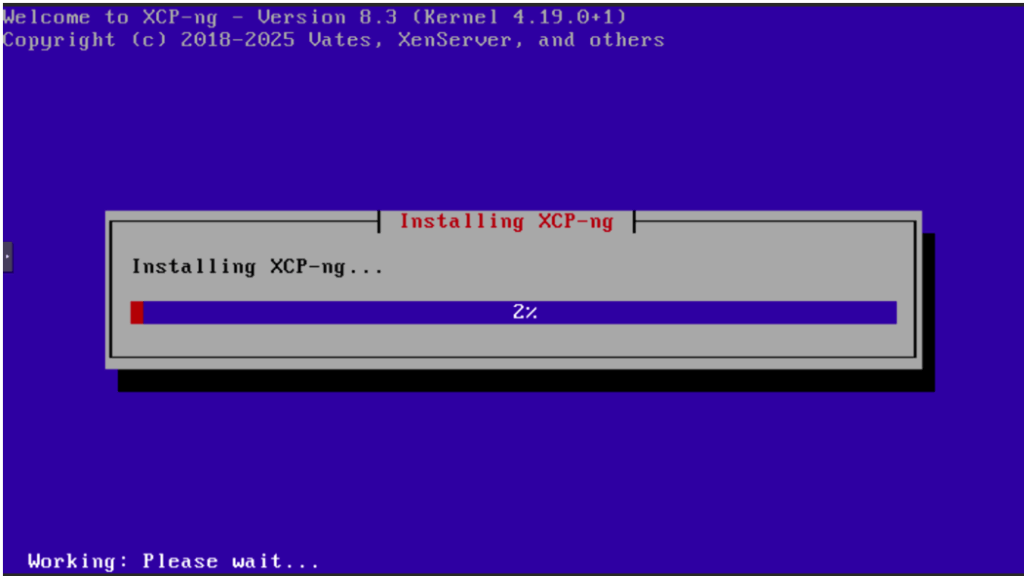The height and width of the screenshot is (576, 1024).
Task: Click the black drop shadow below dialog
Action: click(526, 381)
